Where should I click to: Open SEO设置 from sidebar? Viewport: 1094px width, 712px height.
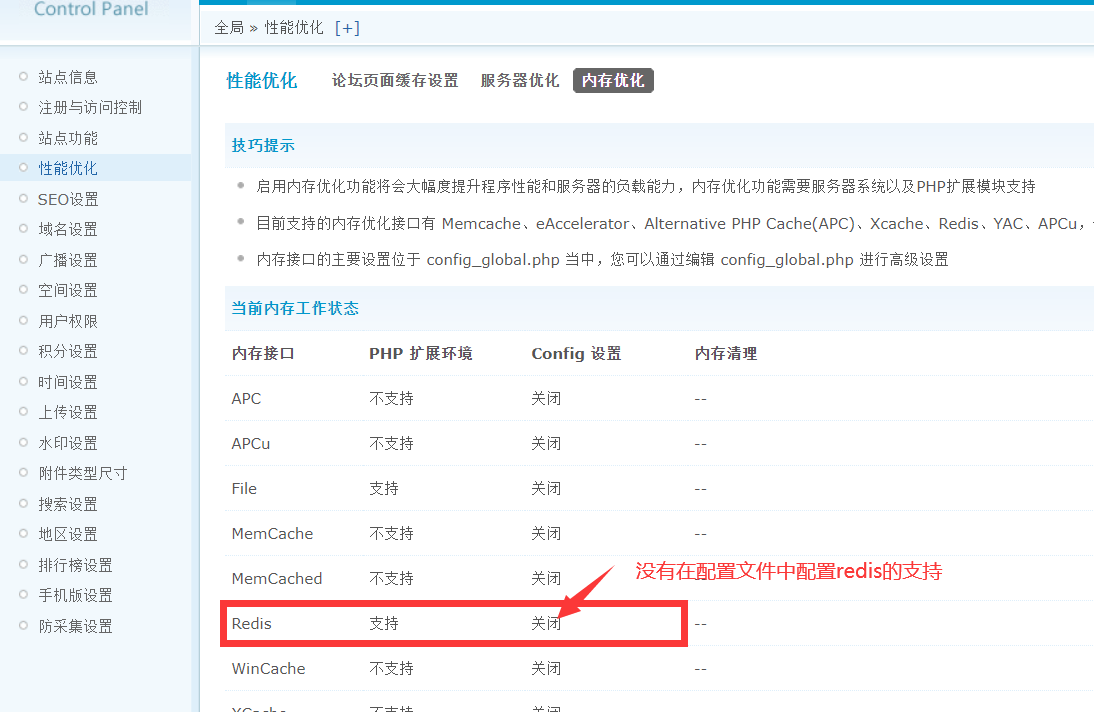68,199
